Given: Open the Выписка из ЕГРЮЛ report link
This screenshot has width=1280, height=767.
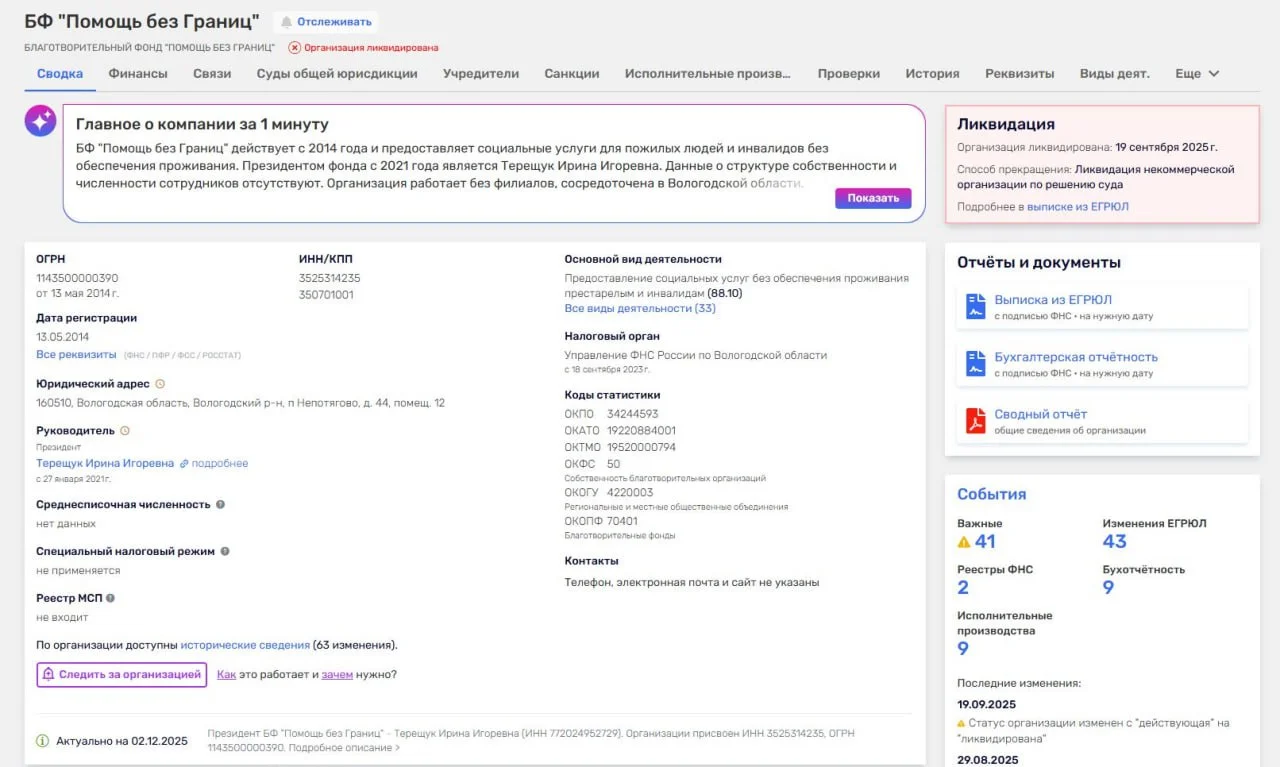Looking at the screenshot, I should (1053, 300).
